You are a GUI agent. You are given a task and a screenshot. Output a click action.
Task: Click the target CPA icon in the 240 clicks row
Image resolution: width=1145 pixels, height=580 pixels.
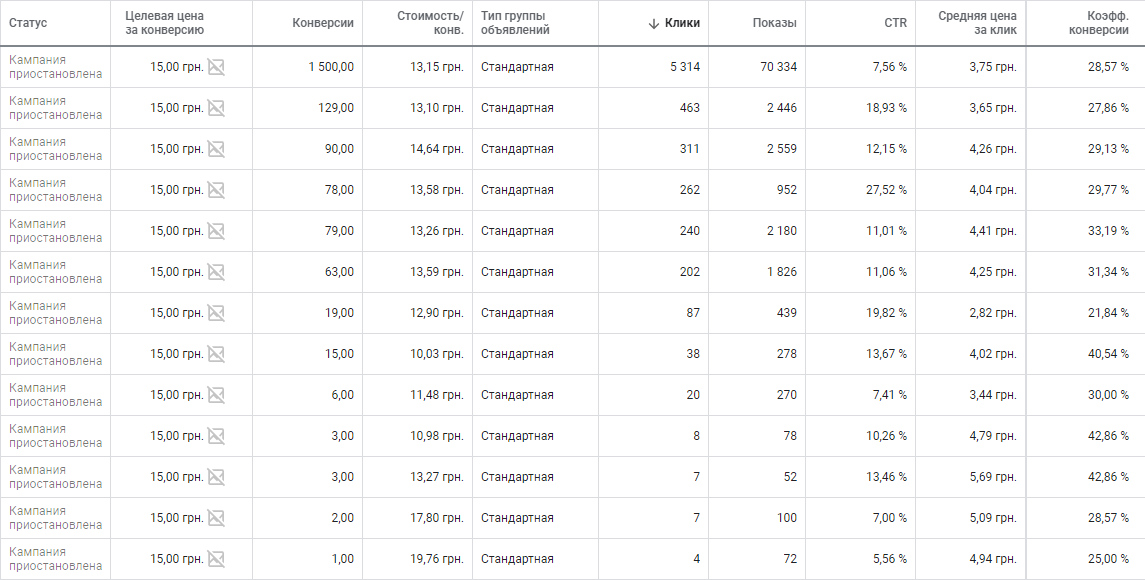pos(216,231)
